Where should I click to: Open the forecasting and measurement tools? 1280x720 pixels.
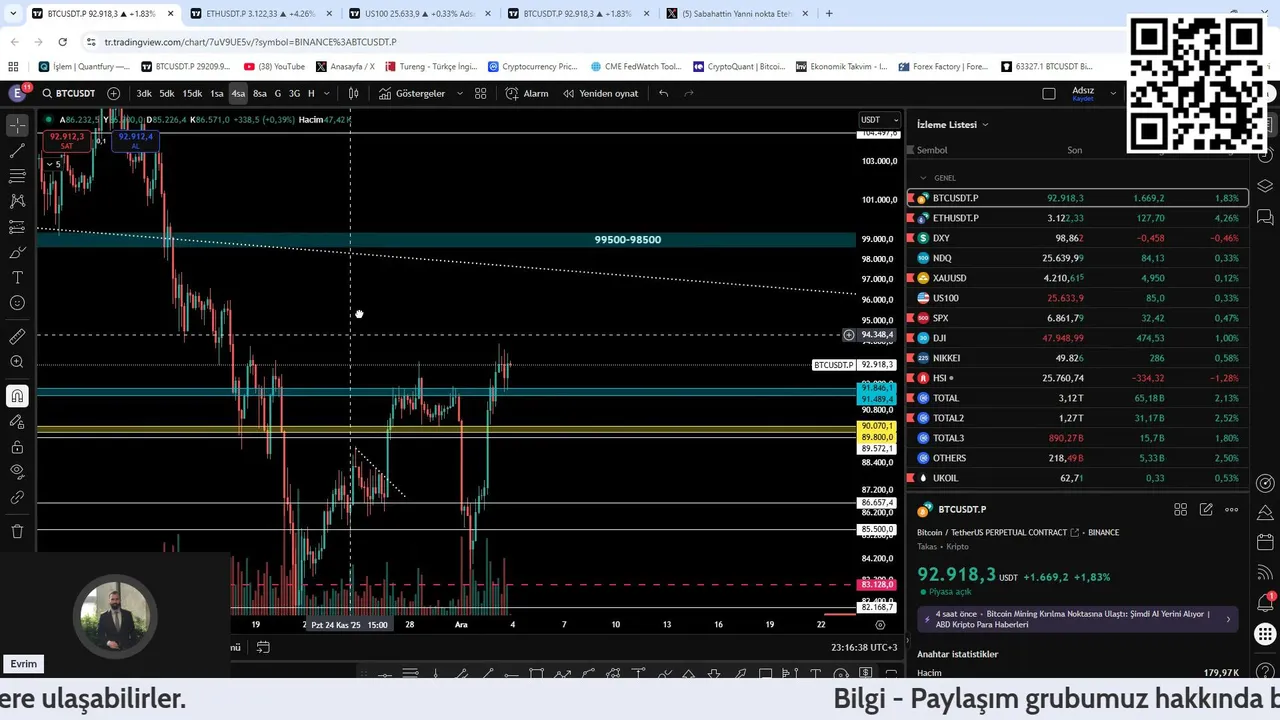click(17, 227)
